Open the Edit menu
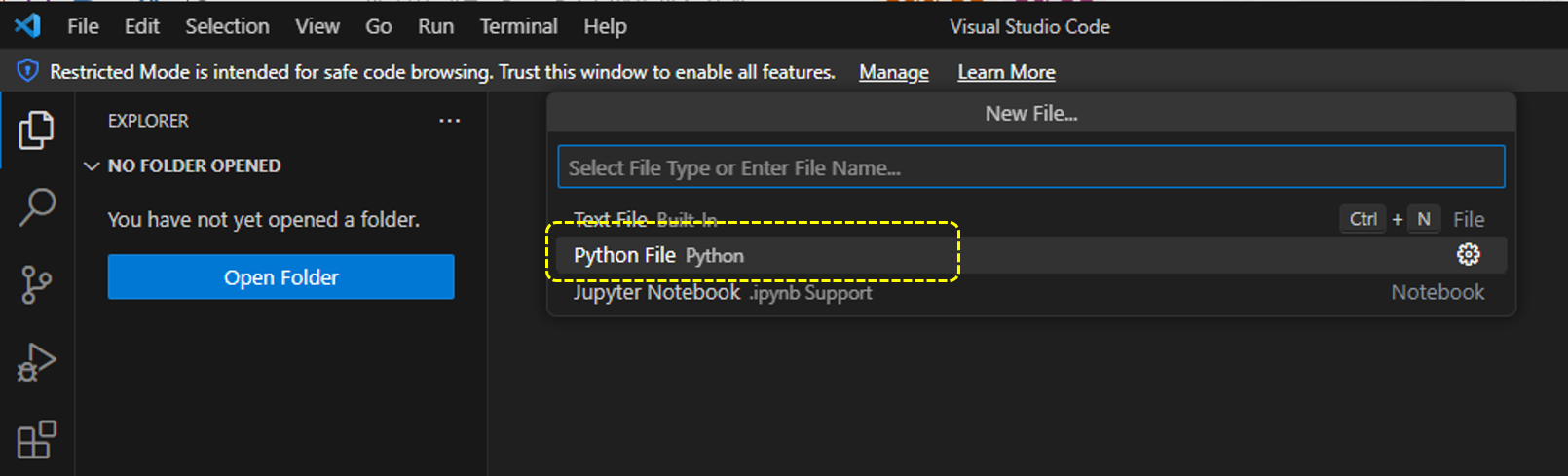Image resolution: width=1568 pixels, height=476 pixels. click(141, 26)
